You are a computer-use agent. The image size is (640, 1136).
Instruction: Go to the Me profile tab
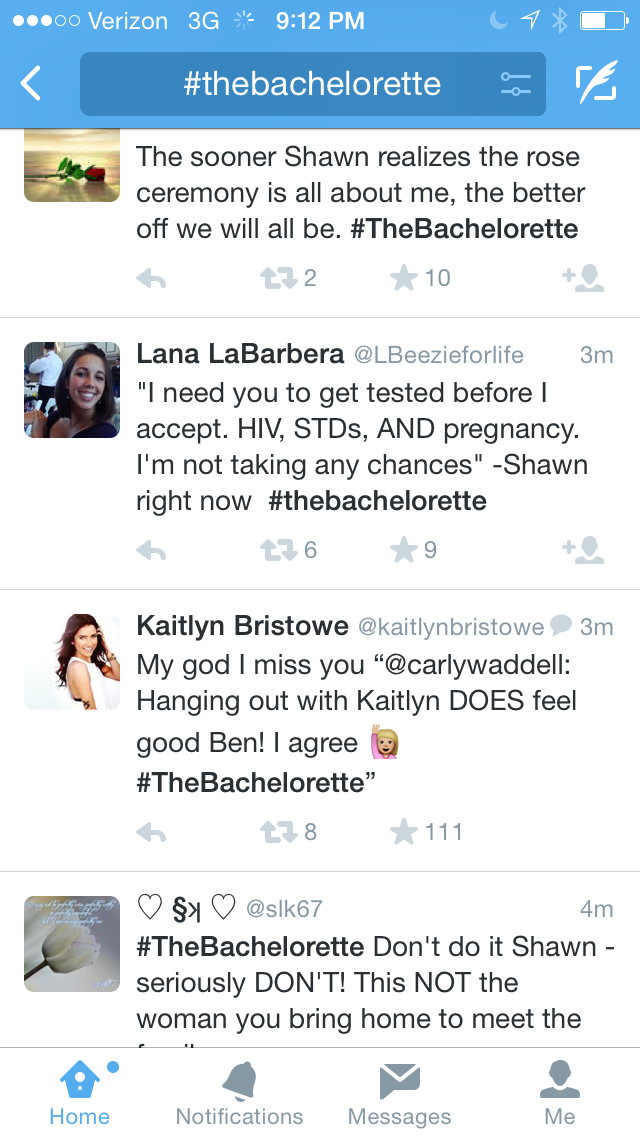point(560,1092)
